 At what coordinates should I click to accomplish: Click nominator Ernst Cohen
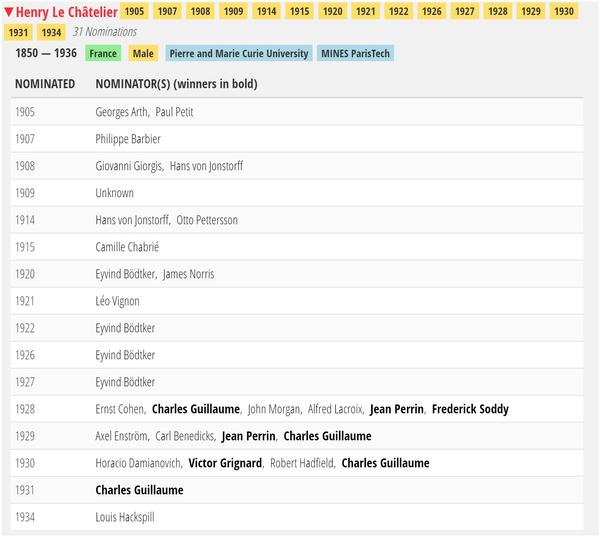point(121,409)
